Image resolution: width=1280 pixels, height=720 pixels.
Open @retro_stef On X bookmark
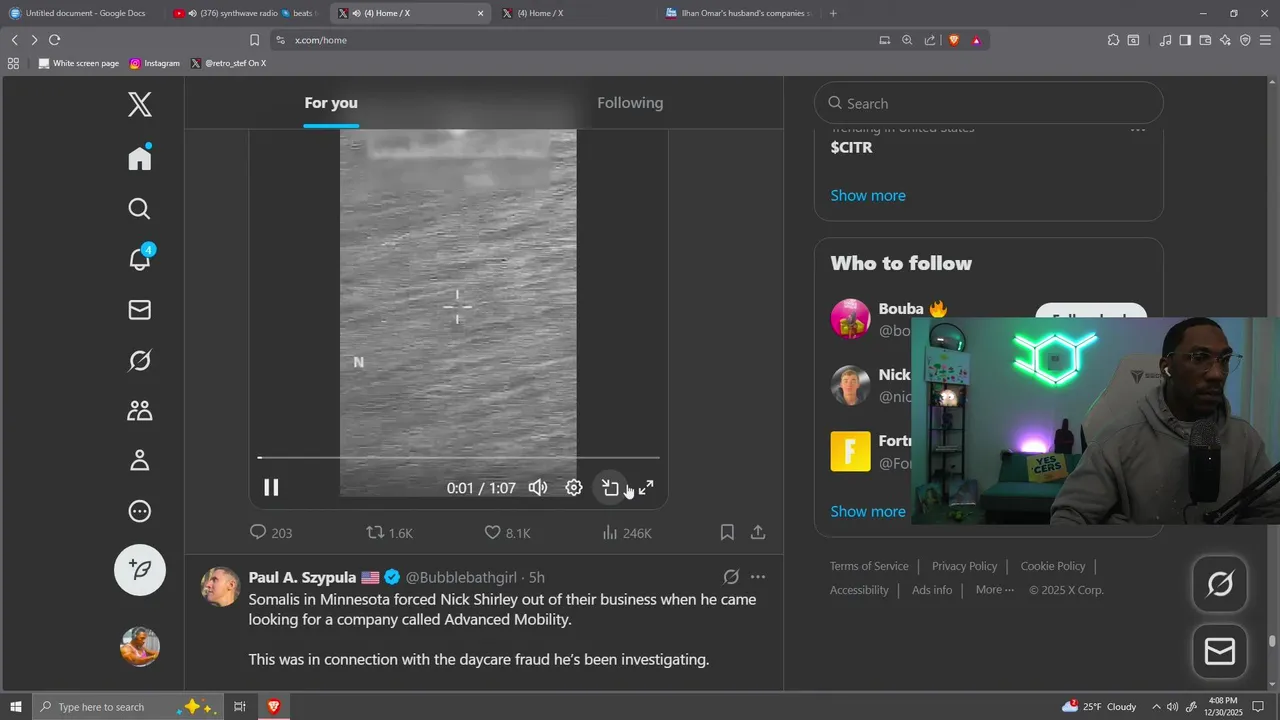[x=228, y=63]
